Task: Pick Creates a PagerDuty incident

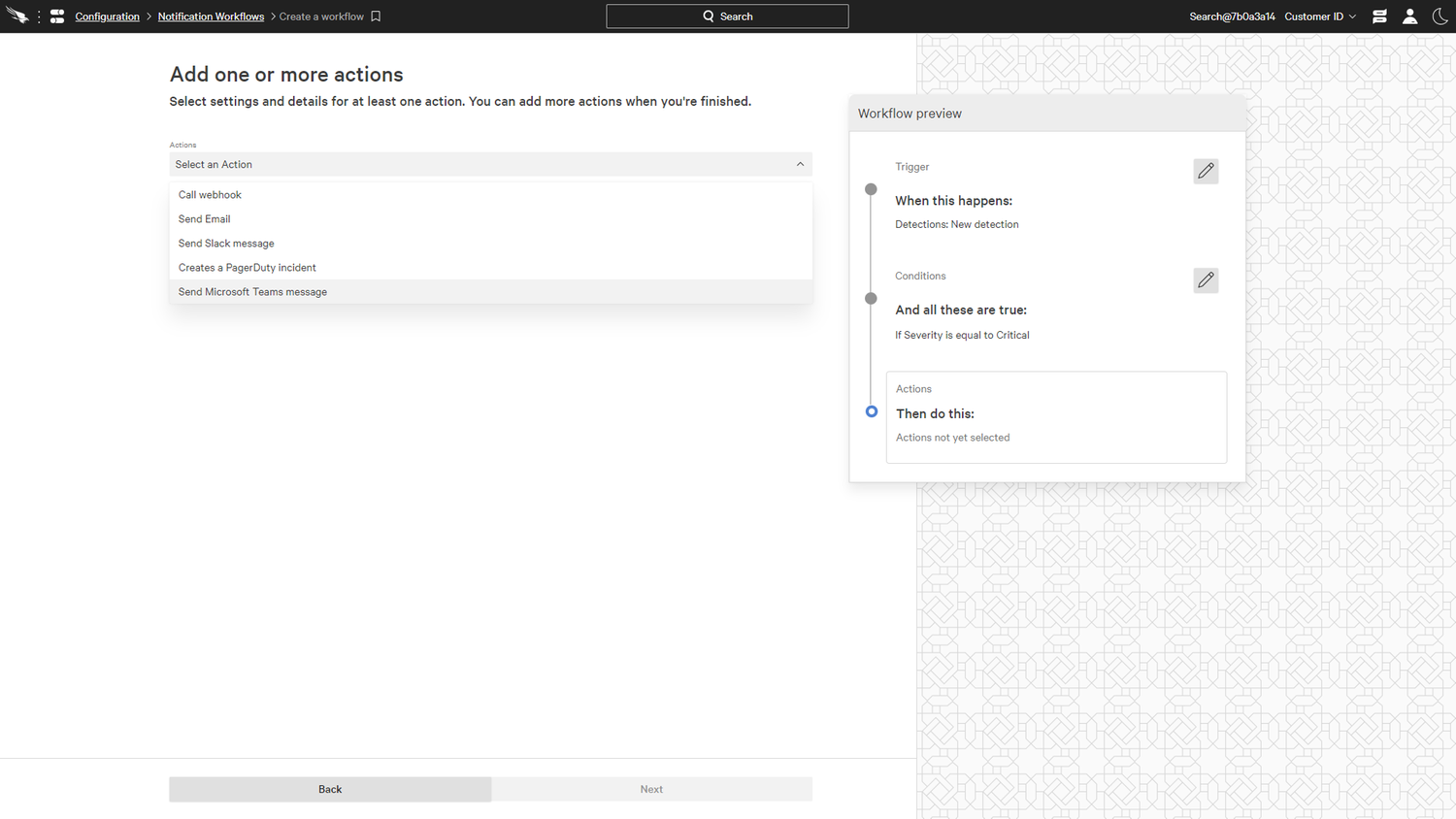Action: (x=247, y=268)
